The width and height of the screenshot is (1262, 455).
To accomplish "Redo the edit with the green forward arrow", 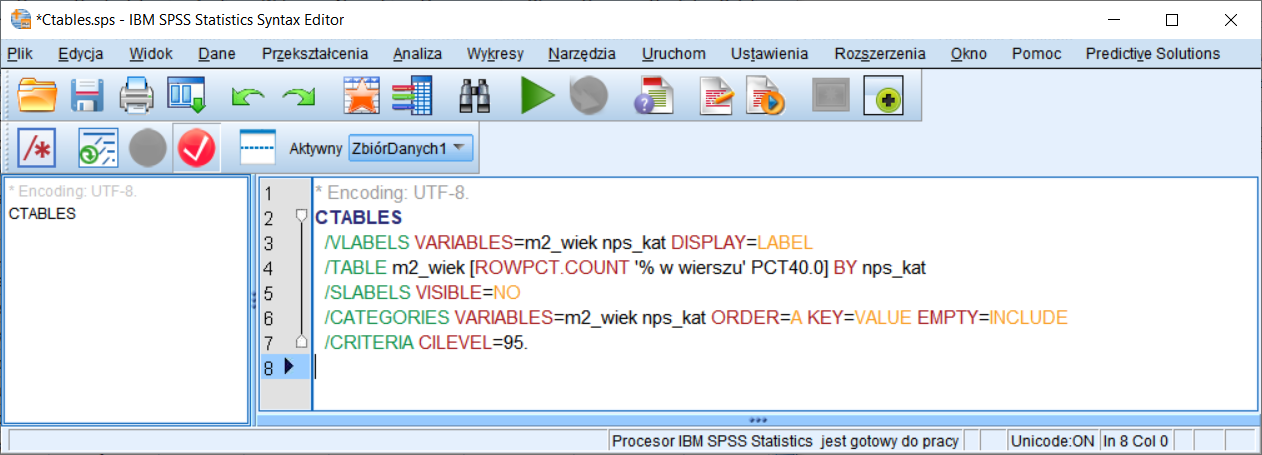I will (297, 97).
